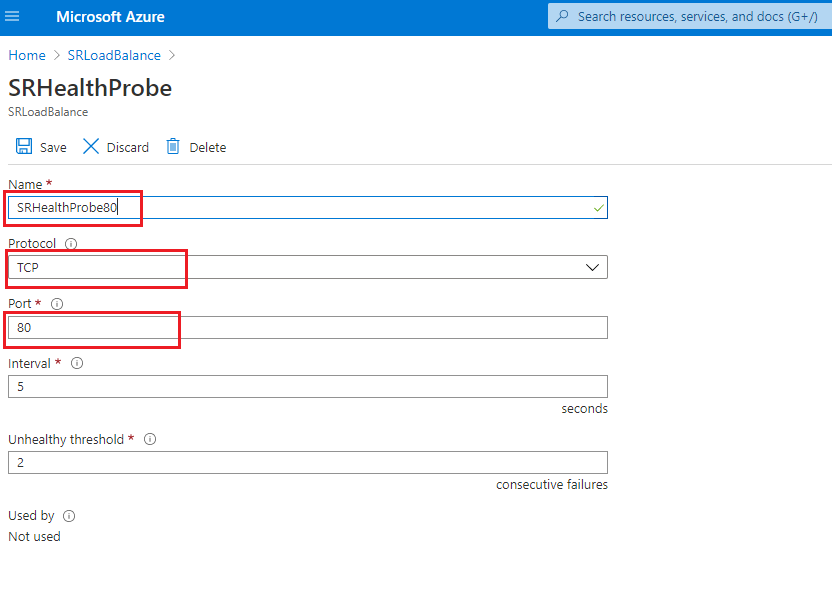
Task: Click the search resources box
Action: 697,17
